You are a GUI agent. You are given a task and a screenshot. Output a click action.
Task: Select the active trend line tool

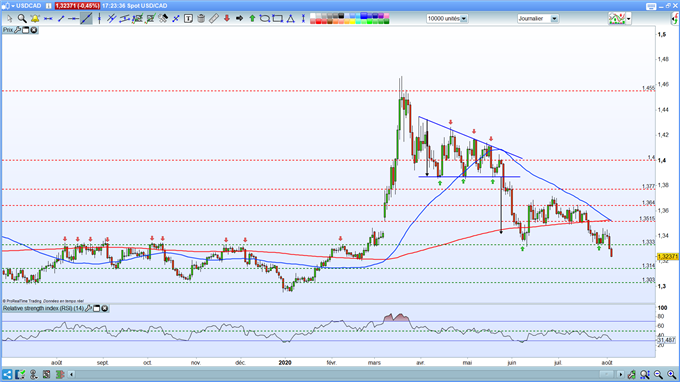(86, 19)
